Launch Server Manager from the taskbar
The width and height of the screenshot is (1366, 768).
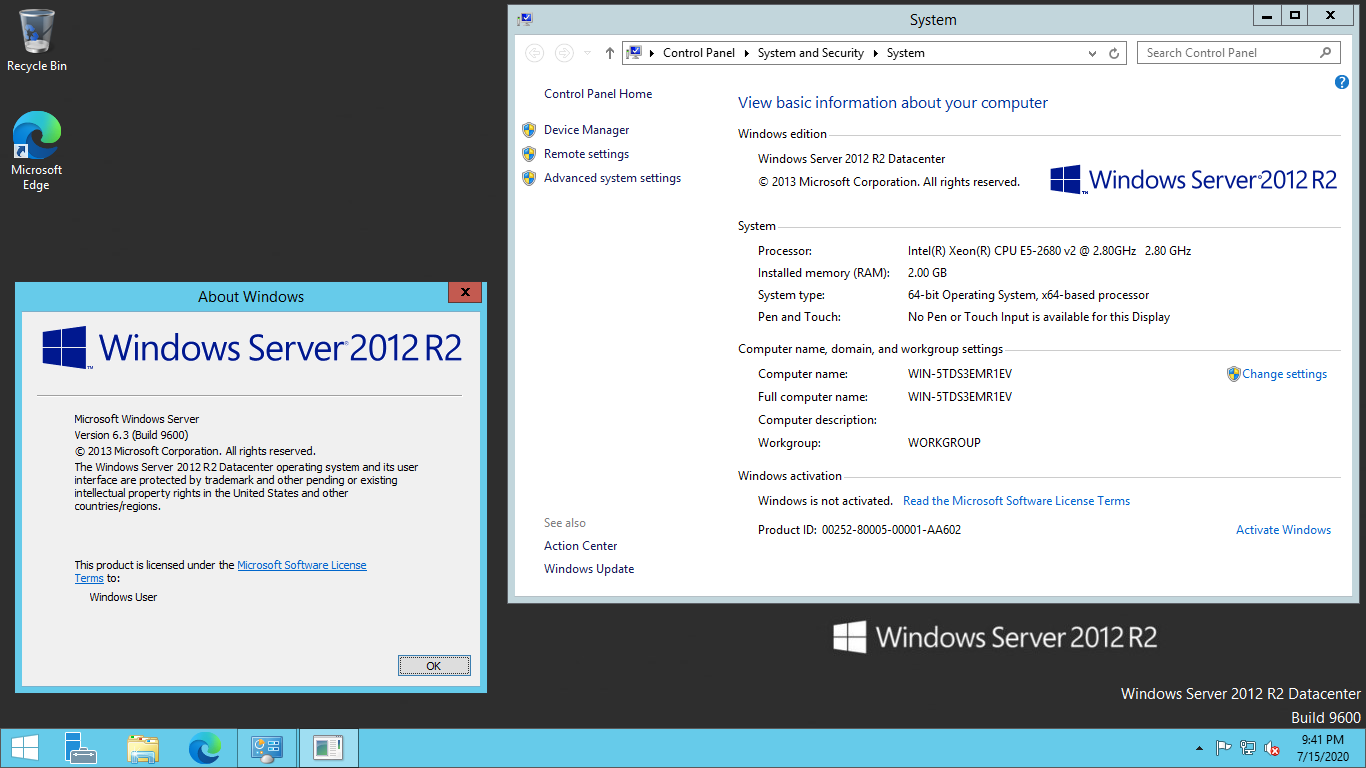pos(81,748)
